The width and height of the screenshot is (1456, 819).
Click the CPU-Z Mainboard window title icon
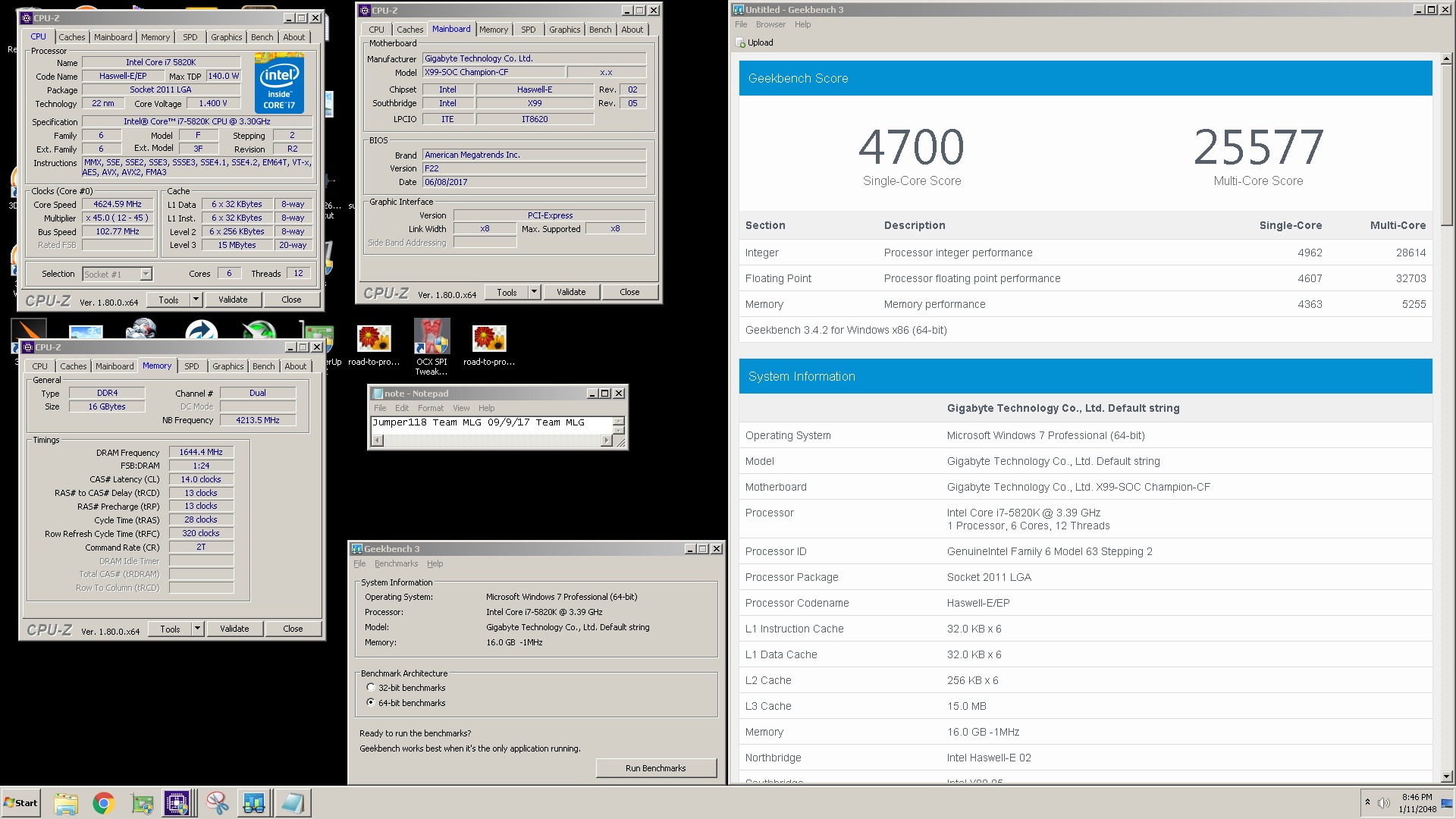(x=365, y=11)
